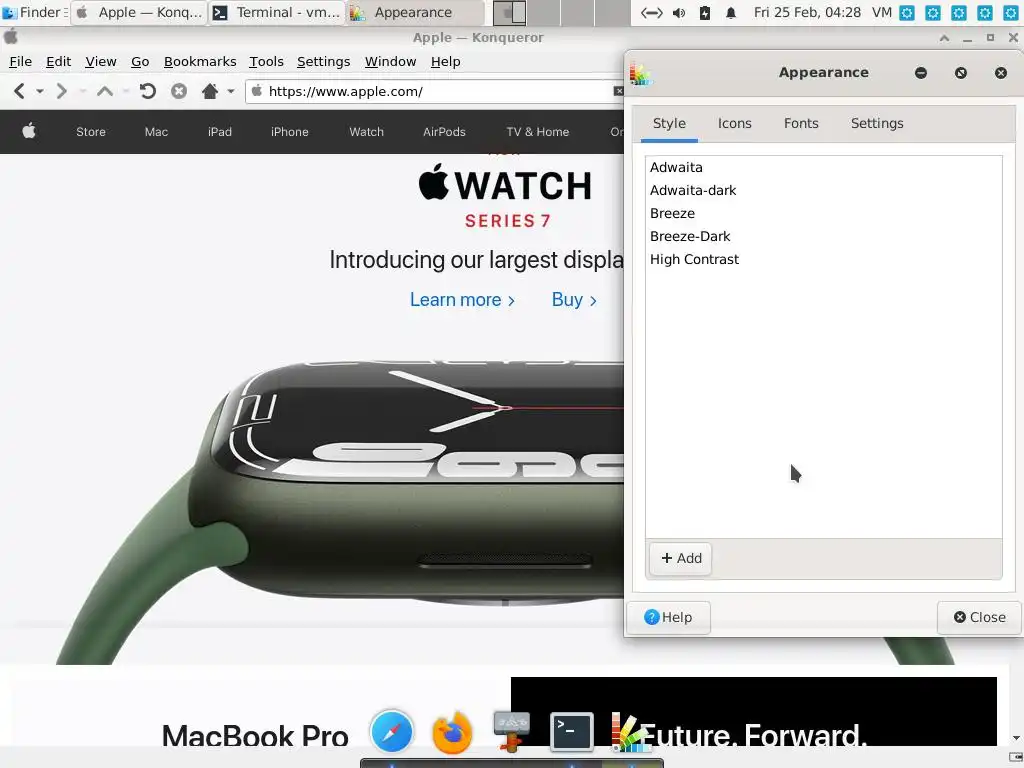
Task: Open the Settings menu in Konqueror
Action: [x=323, y=61]
